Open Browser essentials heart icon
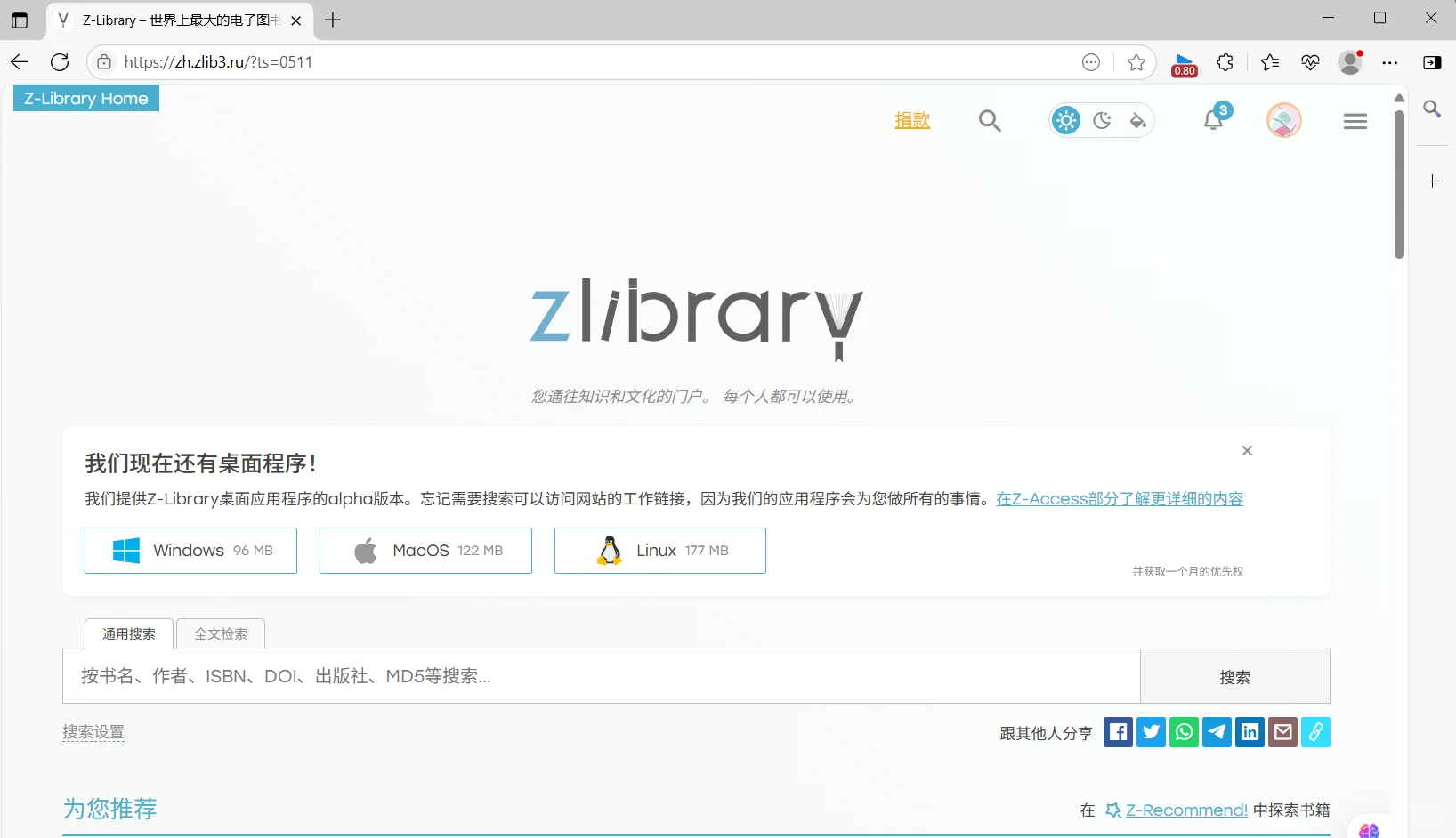1456x838 pixels. 1310,62
